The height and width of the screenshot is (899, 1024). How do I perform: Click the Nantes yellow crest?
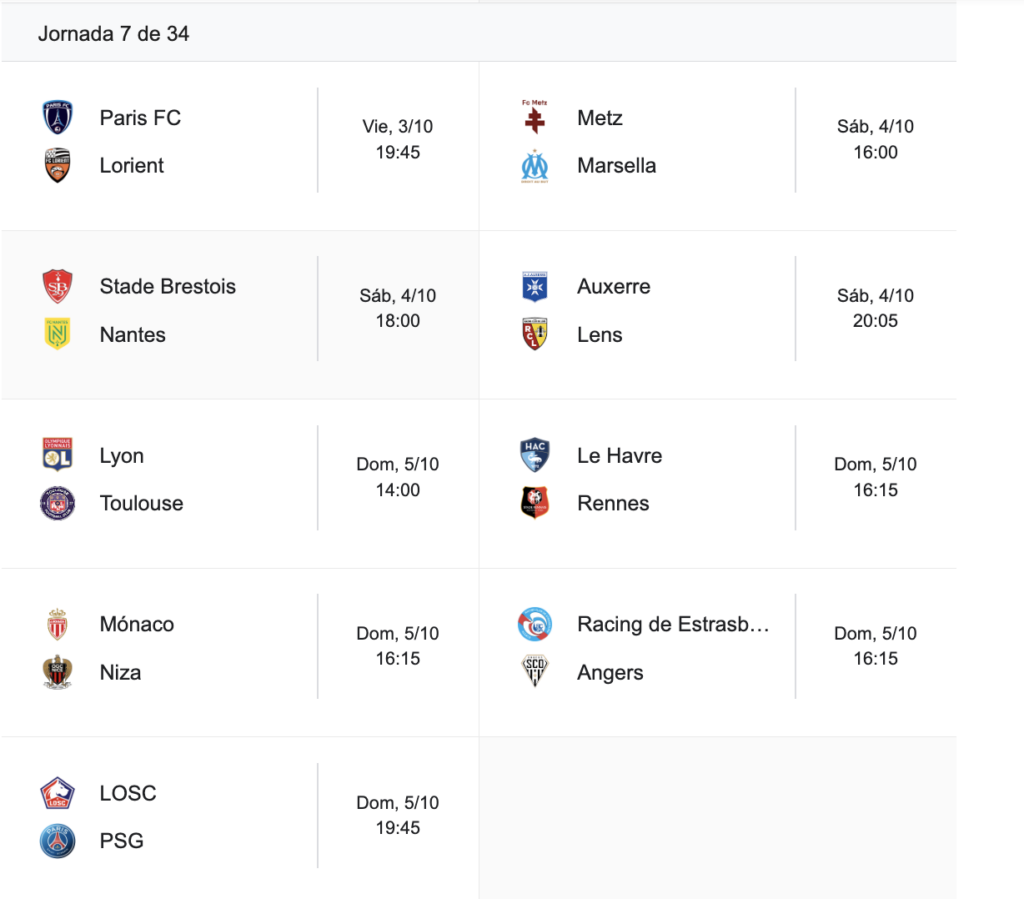click(57, 335)
